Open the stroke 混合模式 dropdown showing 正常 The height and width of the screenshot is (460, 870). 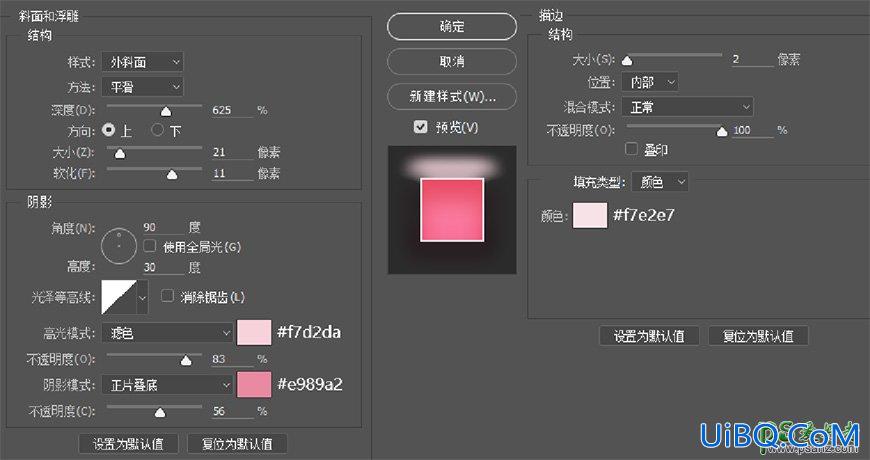(x=687, y=107)
